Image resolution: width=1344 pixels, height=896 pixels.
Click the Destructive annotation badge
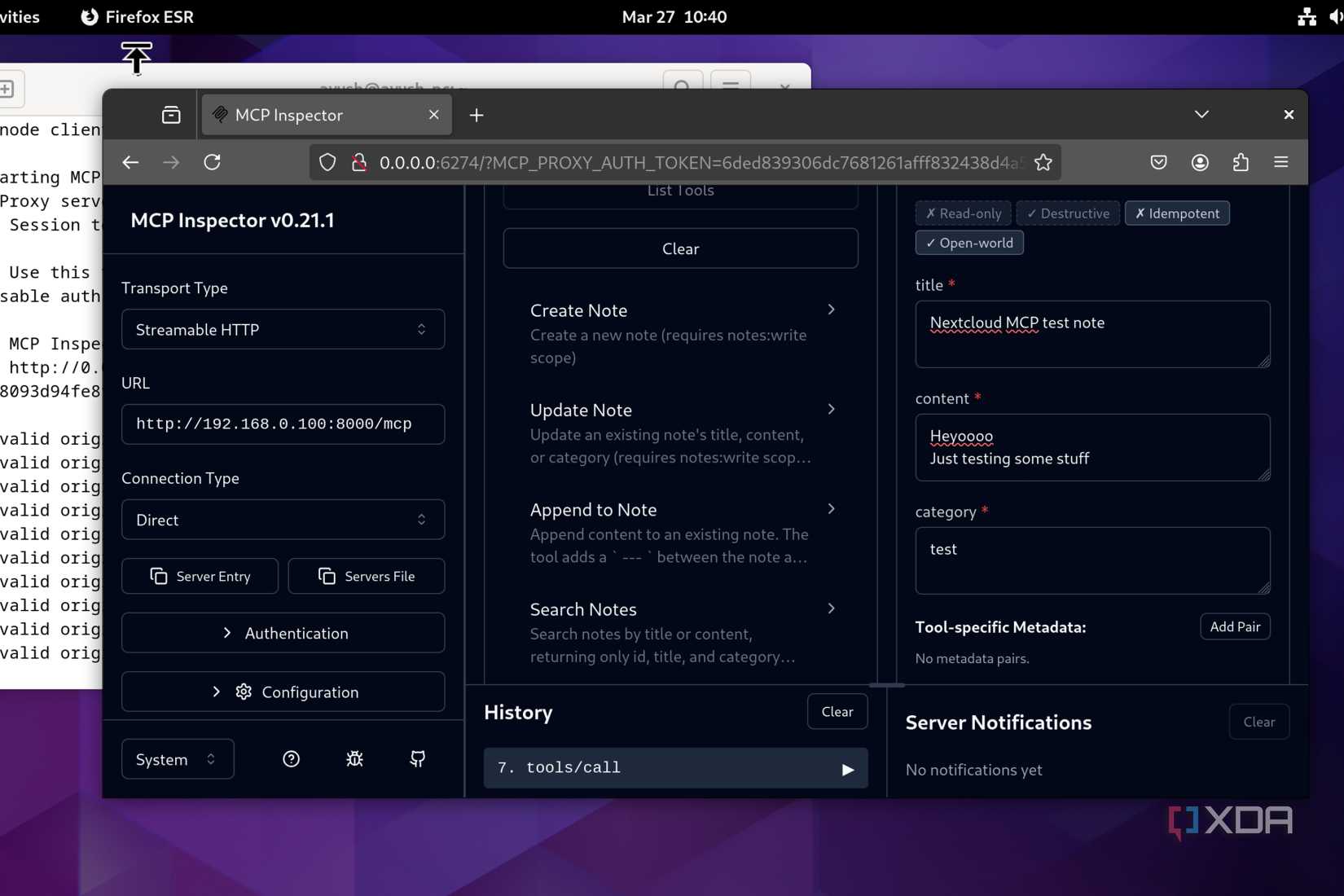[1068, 213]
